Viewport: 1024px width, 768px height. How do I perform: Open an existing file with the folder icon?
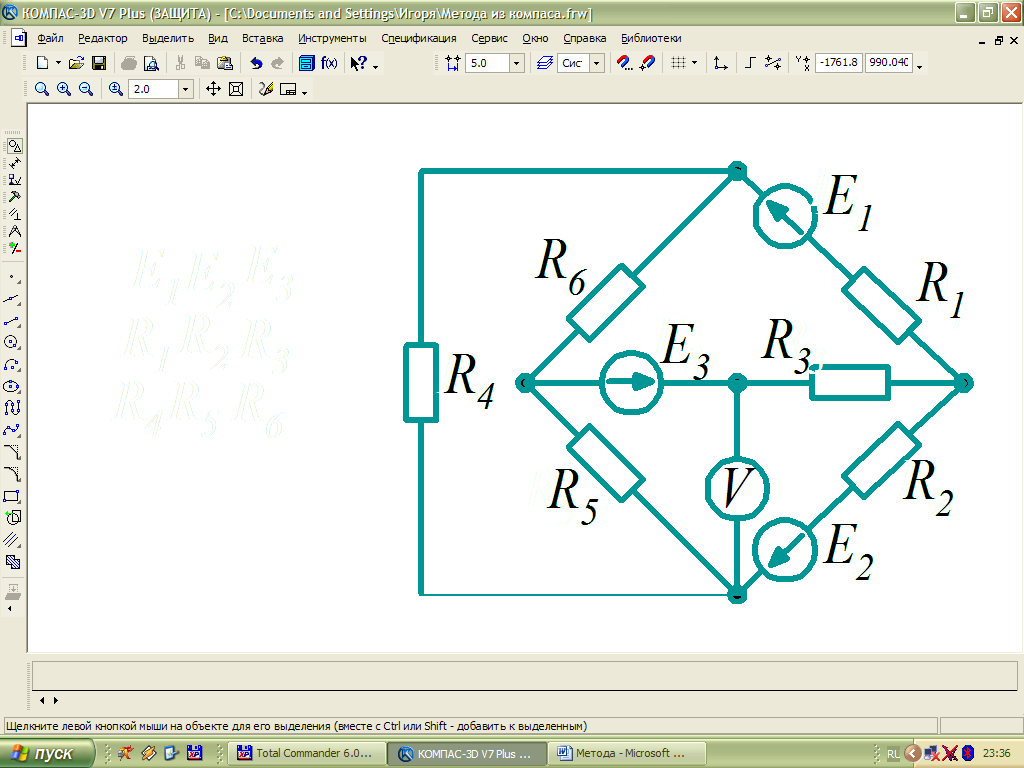pos(77,63)
